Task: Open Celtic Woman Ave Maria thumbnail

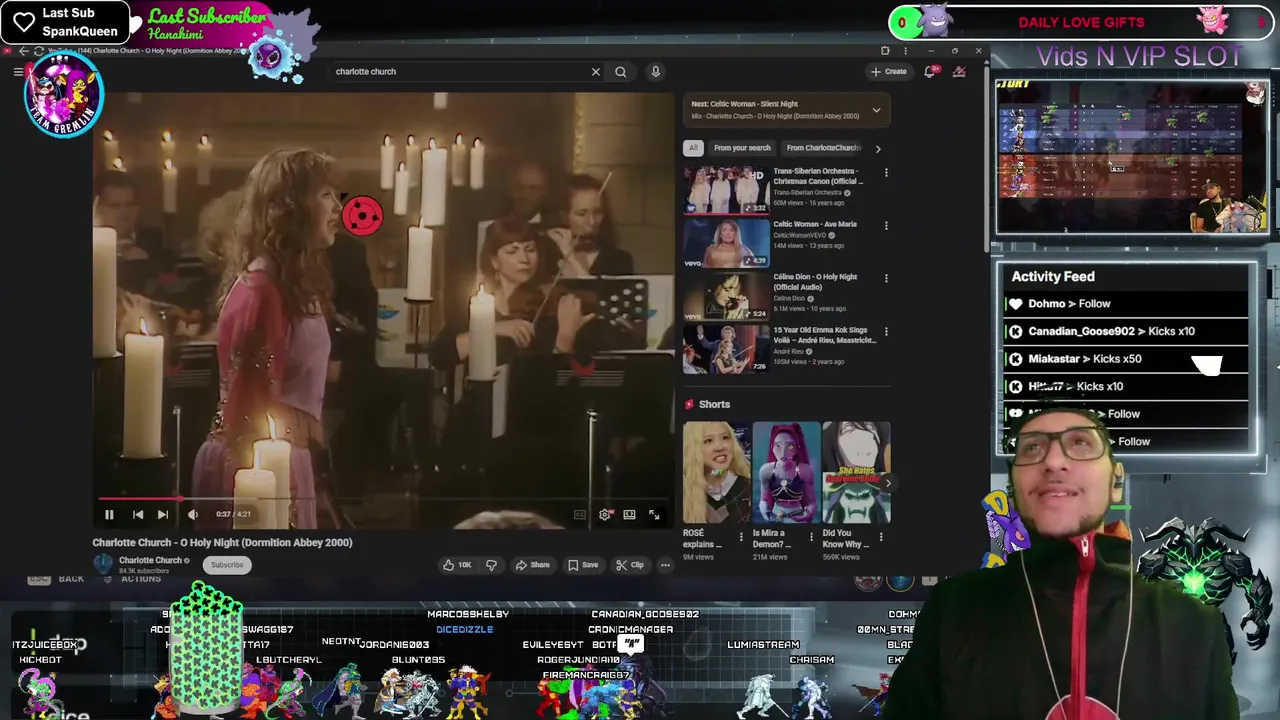Action: click(x=726, y=243)
